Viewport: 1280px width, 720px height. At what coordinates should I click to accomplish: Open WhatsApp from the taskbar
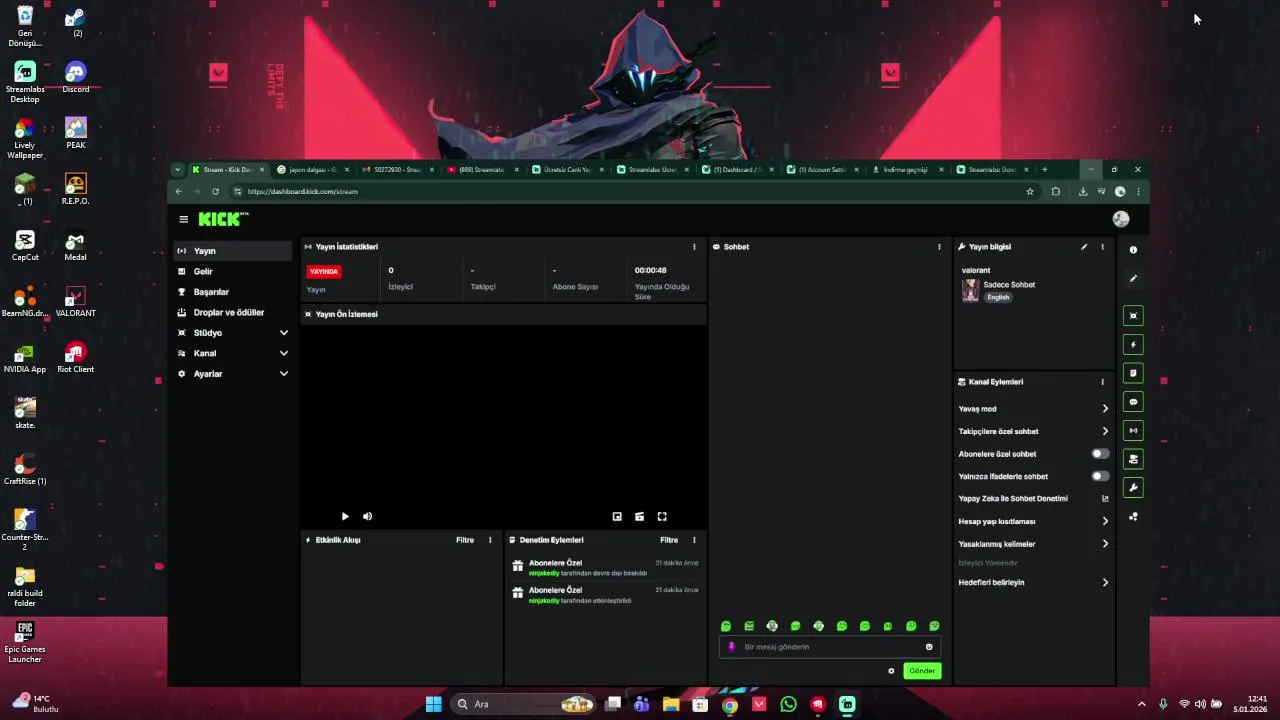(x=788, y=704)
